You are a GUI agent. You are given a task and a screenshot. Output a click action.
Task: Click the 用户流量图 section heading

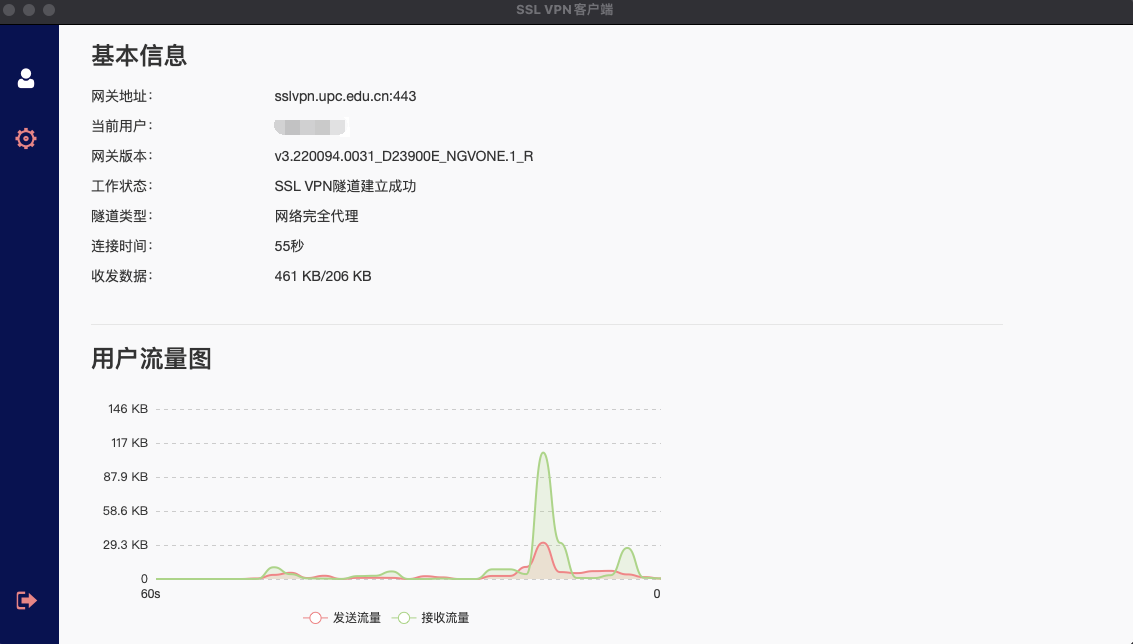[x=151, y=359]
